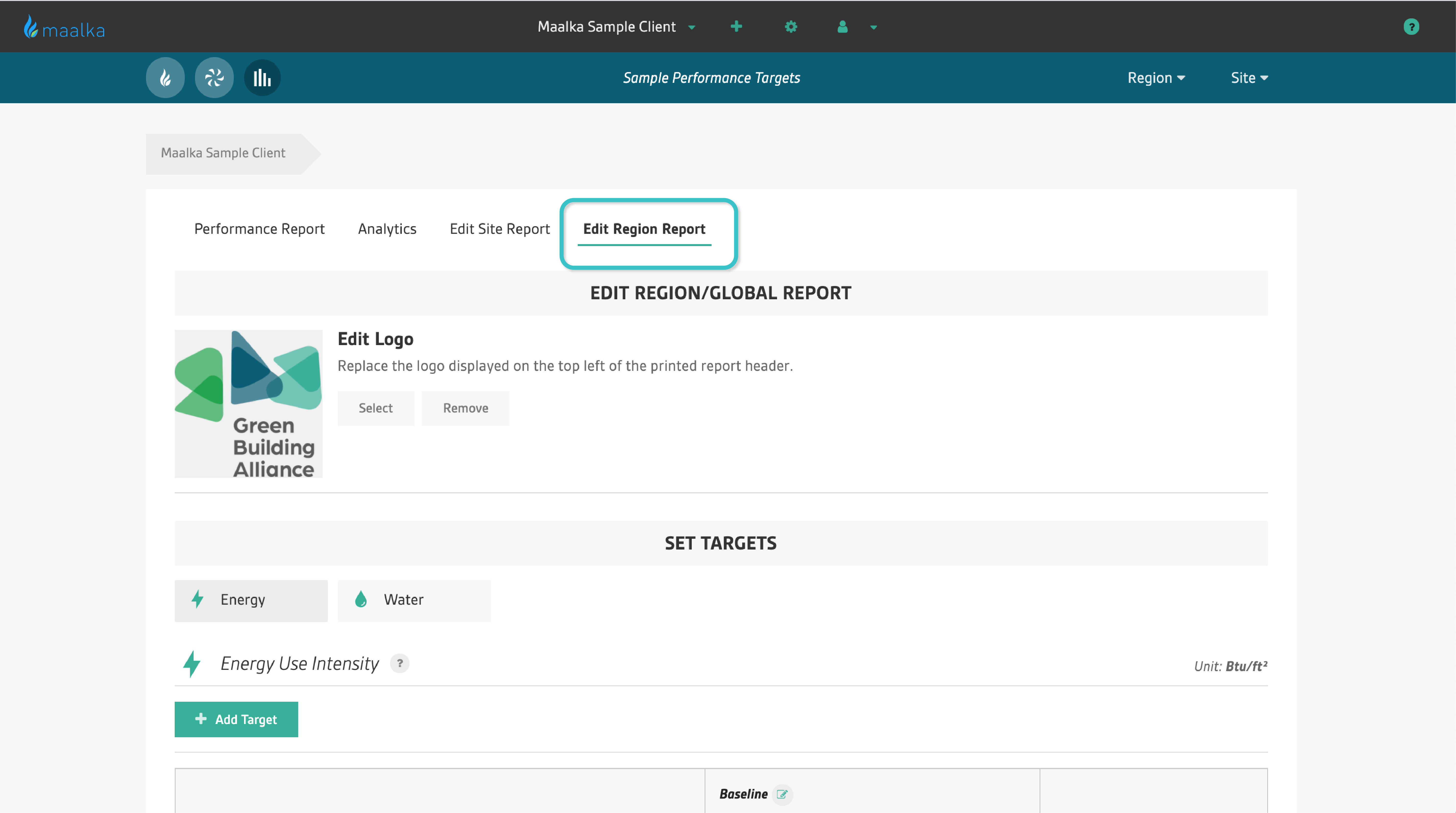Click the Add Target button

point(236,719)
